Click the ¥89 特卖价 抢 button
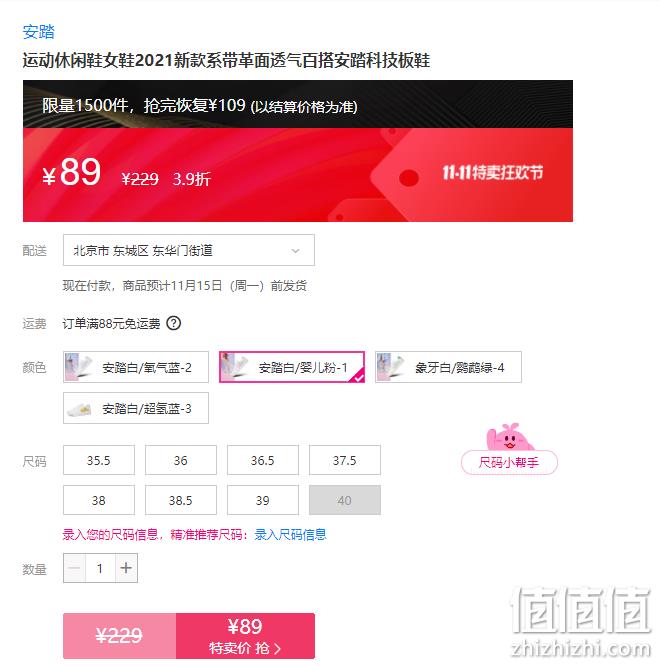The image size is (660, 666). [245, 636]
